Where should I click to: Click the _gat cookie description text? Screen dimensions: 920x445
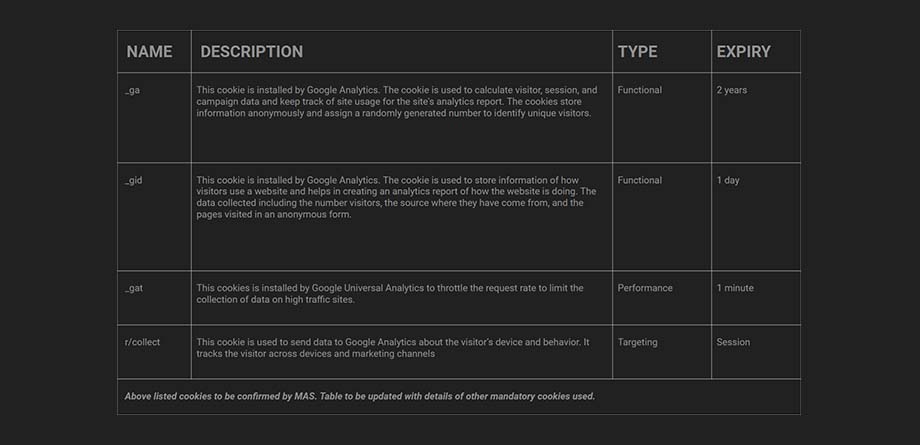point(390,294)
